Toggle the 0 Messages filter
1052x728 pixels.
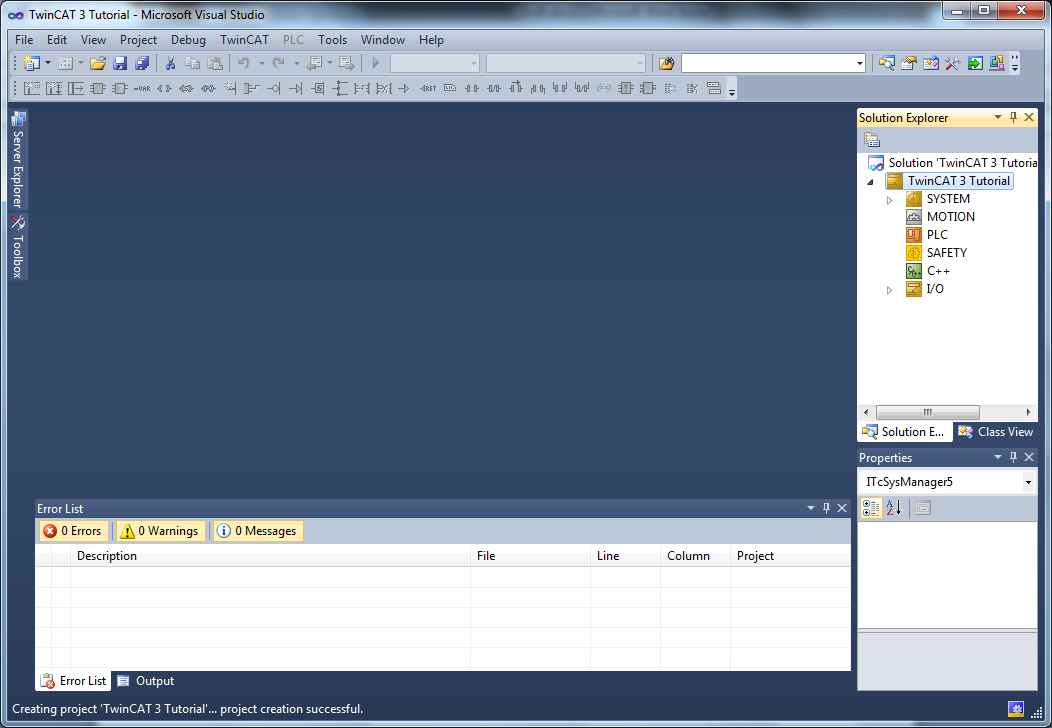tap(258, 531)
